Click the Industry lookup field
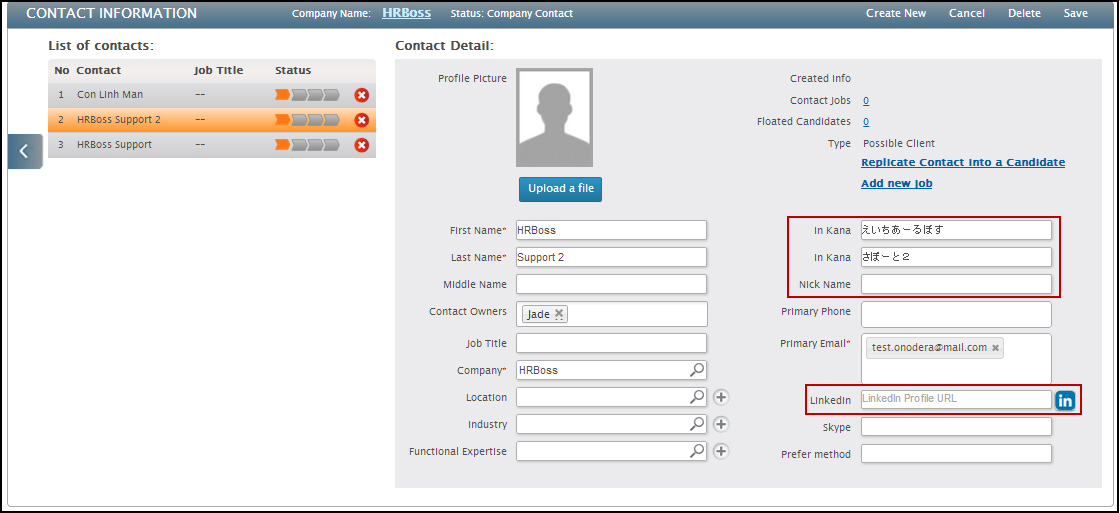Image resolution: width=1120 pixels, height=513 pixels. pos(611,424)
